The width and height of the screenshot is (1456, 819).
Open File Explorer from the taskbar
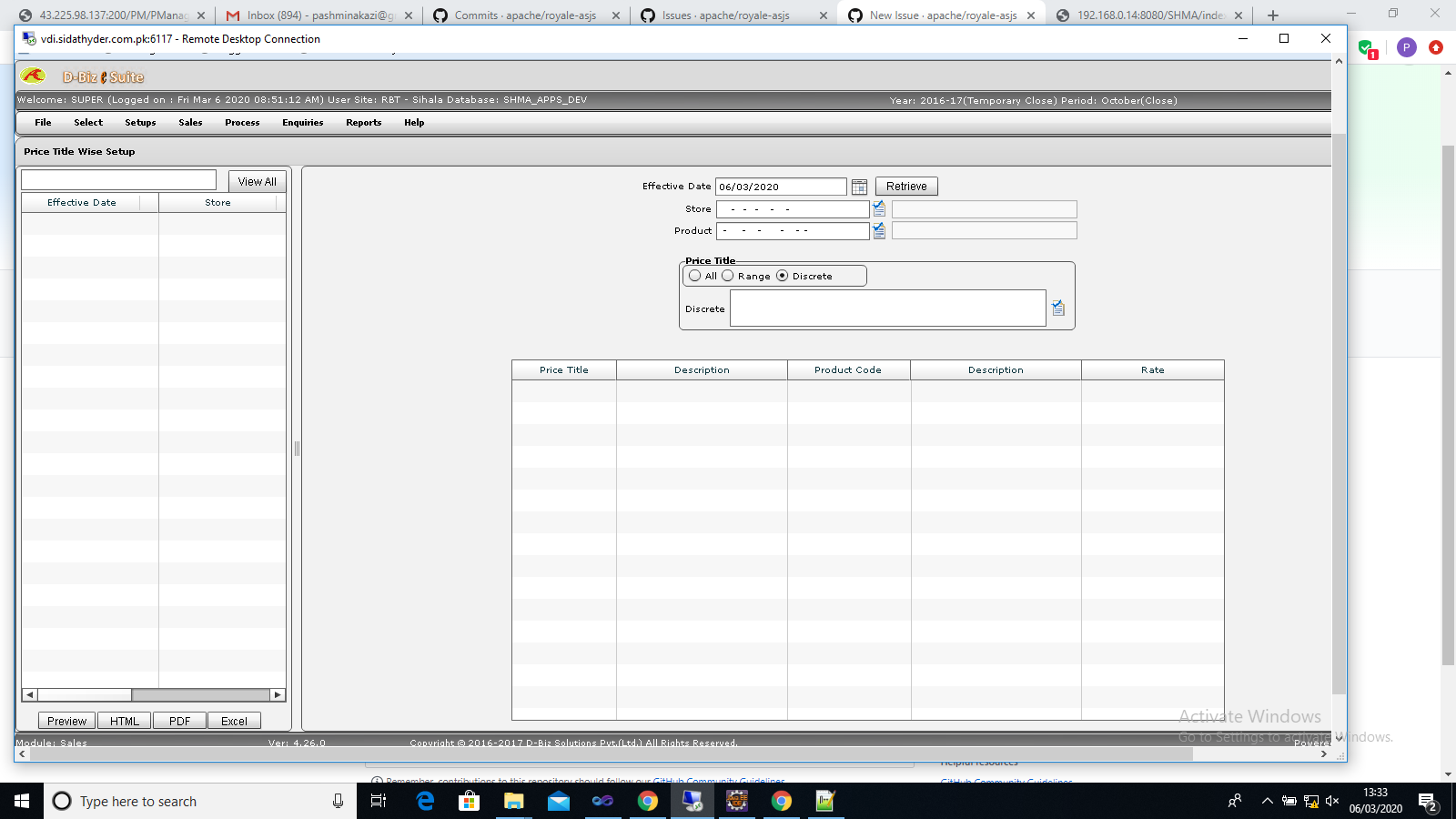click(x=513, y=801)
